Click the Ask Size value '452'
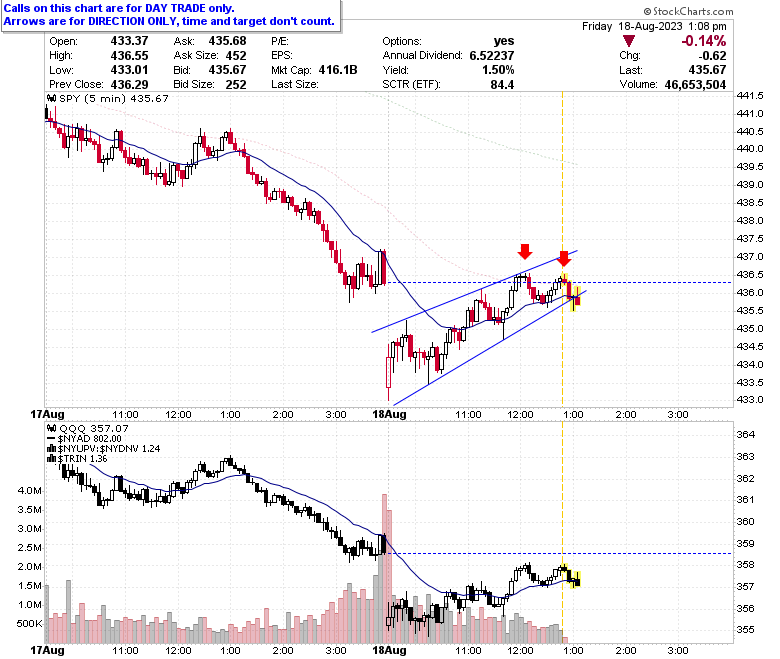This screenshot has width=780, height=659. 236,56
